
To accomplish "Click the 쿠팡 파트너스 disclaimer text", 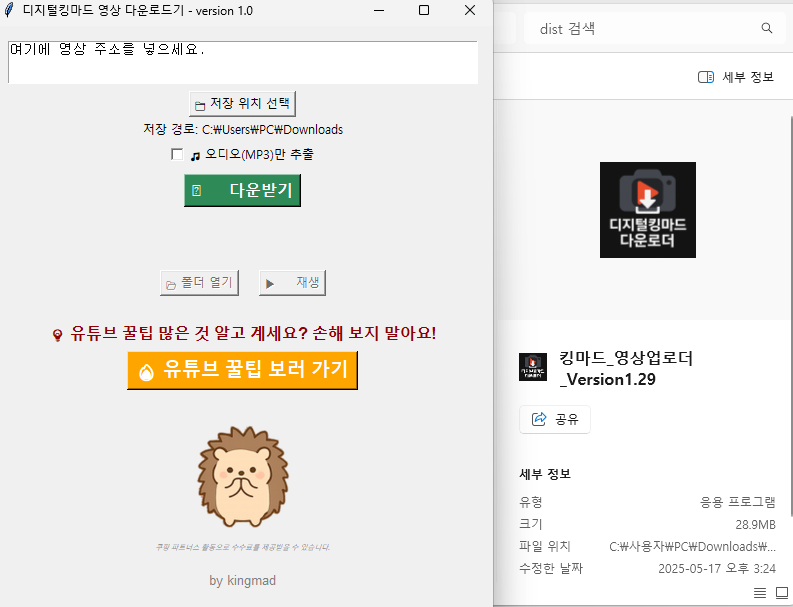I will (x=242, y=547).
